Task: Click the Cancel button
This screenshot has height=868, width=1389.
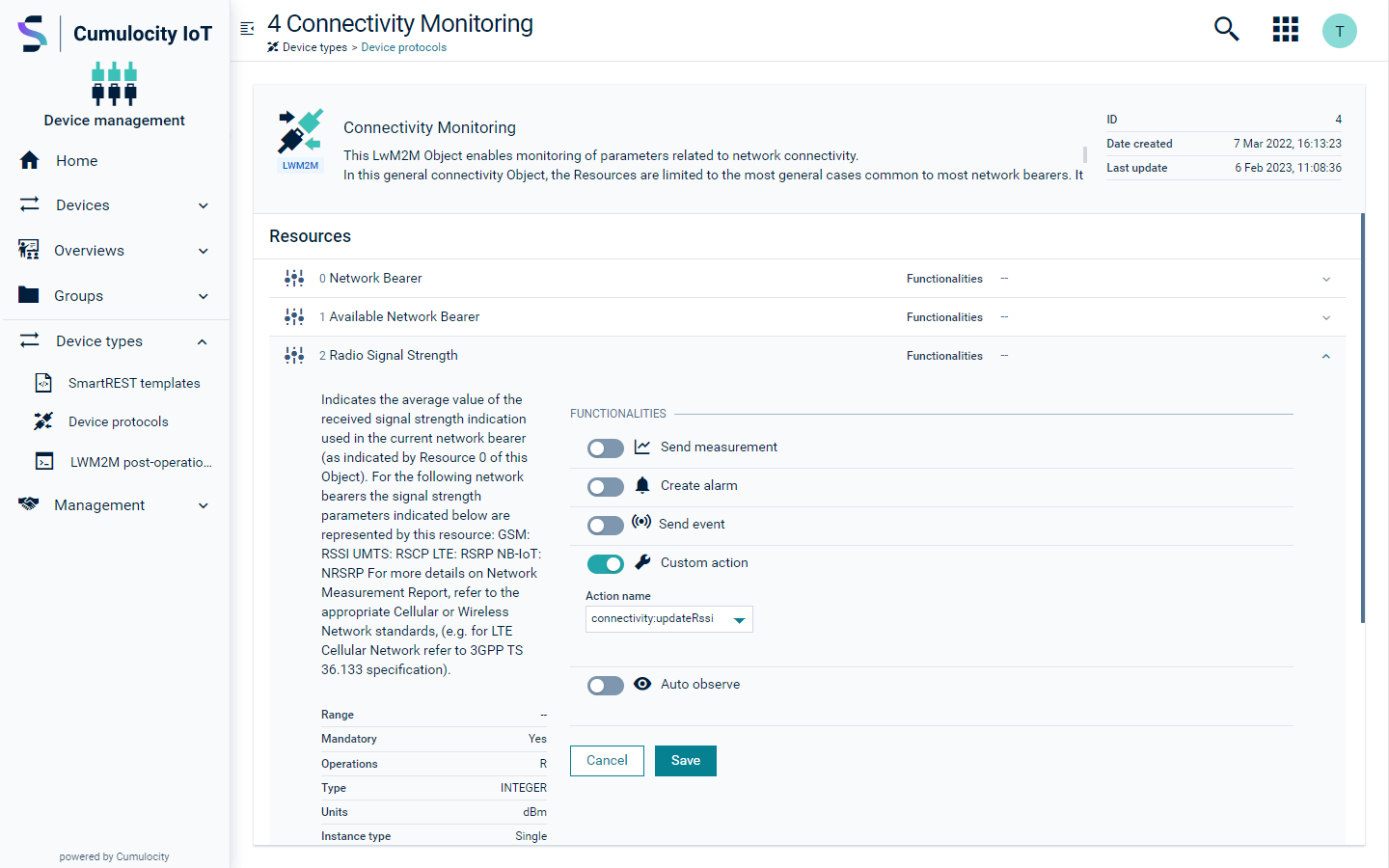Action: [x=607, y=760]
